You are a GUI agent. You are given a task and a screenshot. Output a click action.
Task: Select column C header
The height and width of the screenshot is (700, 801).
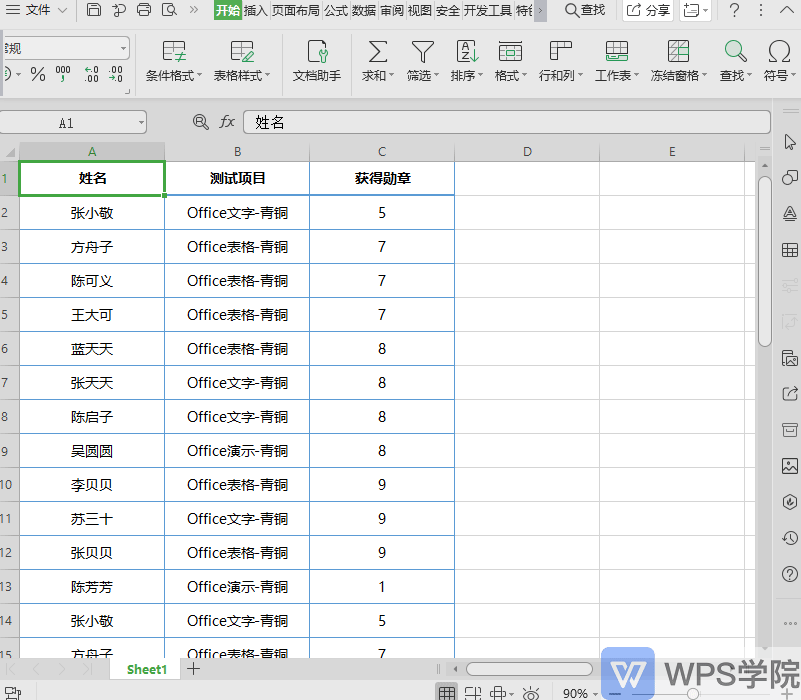(382, 152)
